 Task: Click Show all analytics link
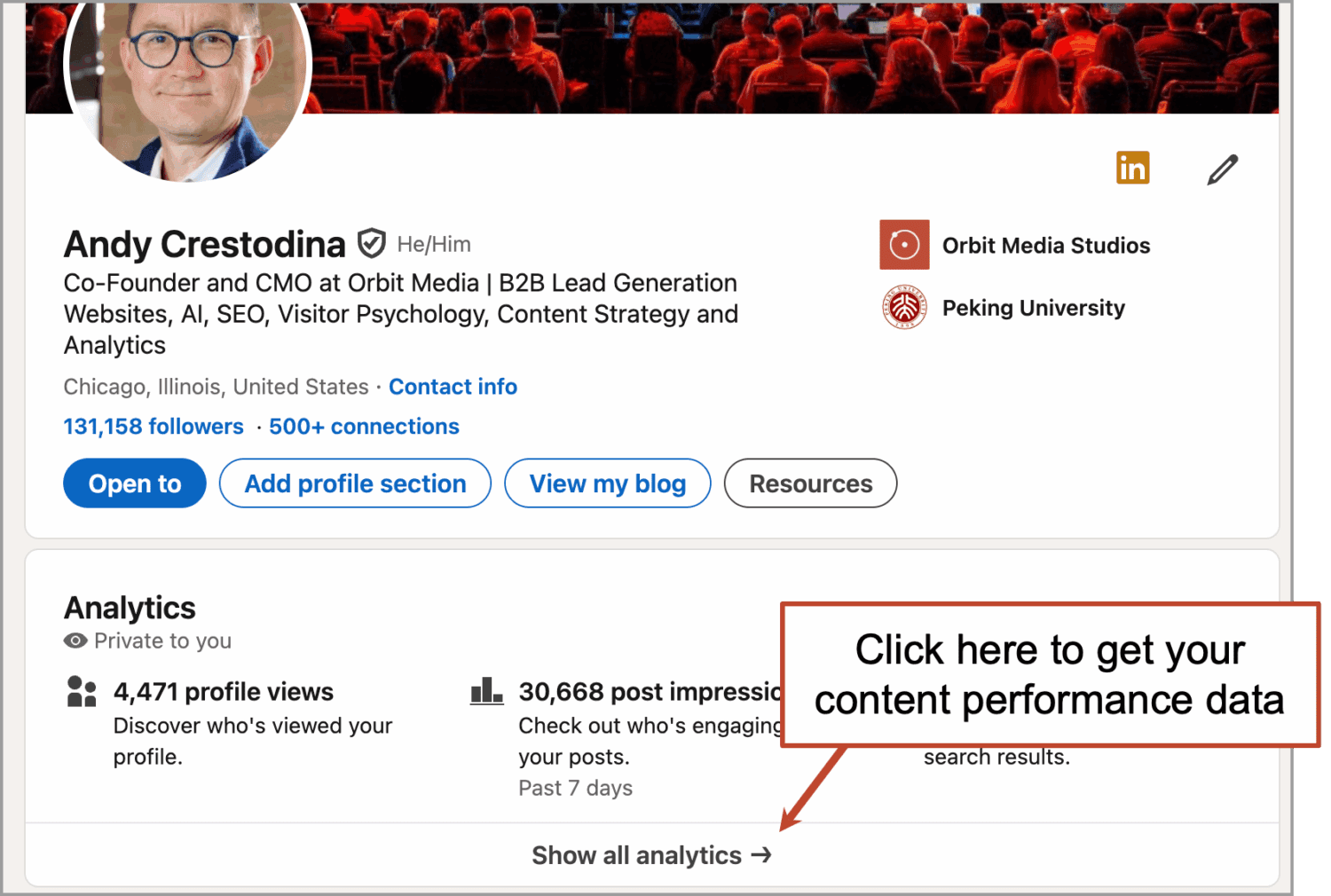652,855
